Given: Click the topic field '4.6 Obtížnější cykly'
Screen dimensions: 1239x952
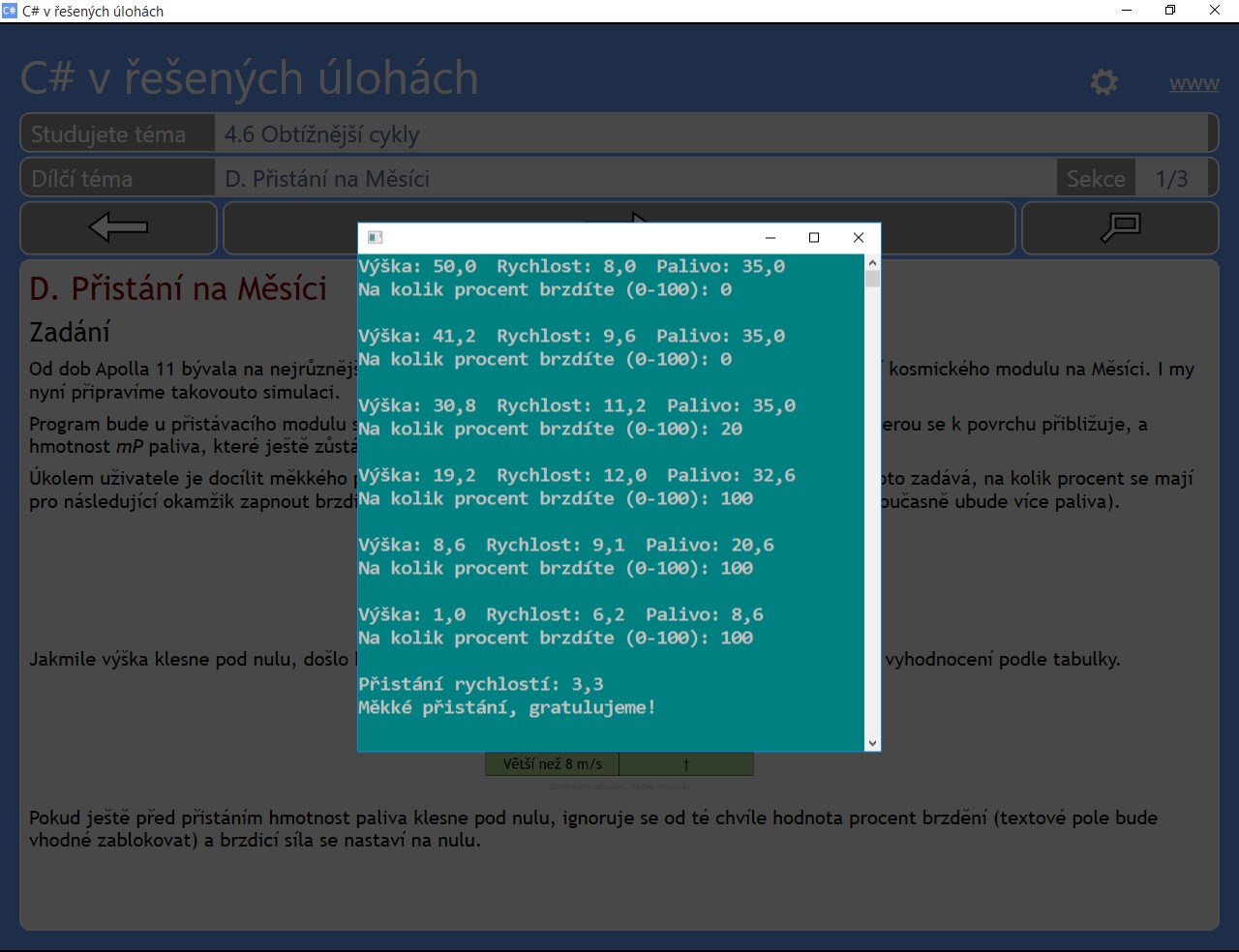Looking at the screenshot, I should (711, 134).
